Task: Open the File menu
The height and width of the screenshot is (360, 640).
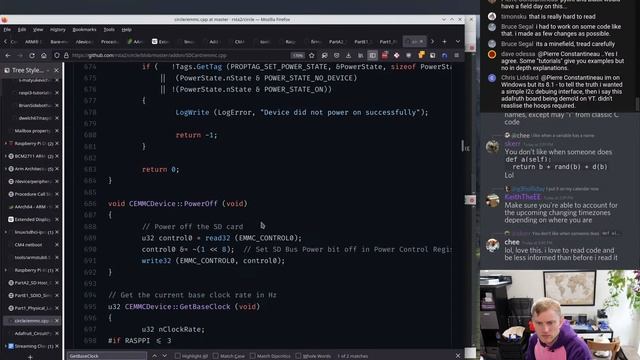Action: [x=7, y=29]
